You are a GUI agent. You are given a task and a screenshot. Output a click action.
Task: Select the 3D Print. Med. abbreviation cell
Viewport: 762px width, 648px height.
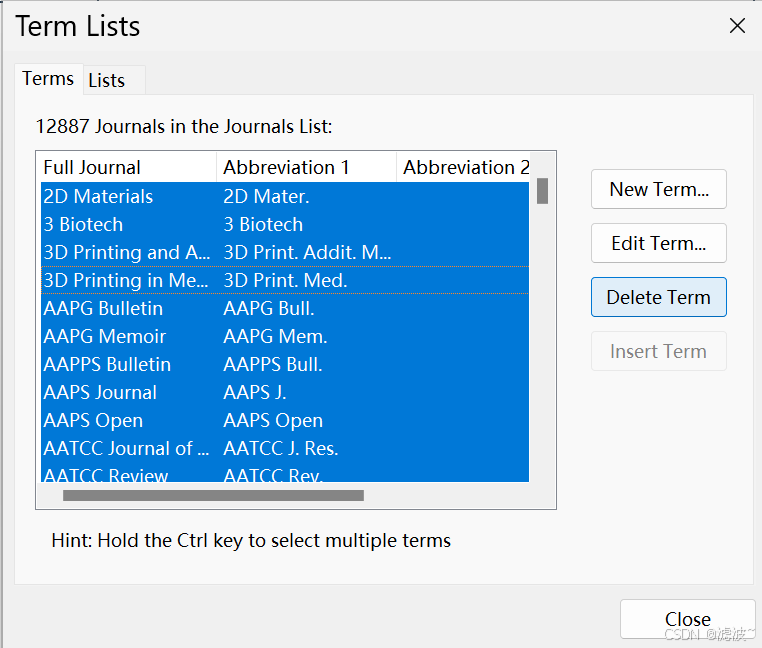(x=285, y=281)
